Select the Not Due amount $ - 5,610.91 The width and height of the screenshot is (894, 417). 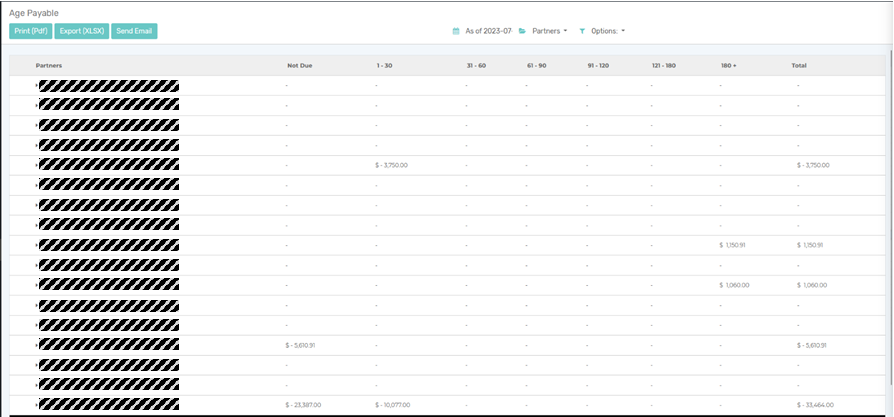pyautogui.click(x=300, y=345)
